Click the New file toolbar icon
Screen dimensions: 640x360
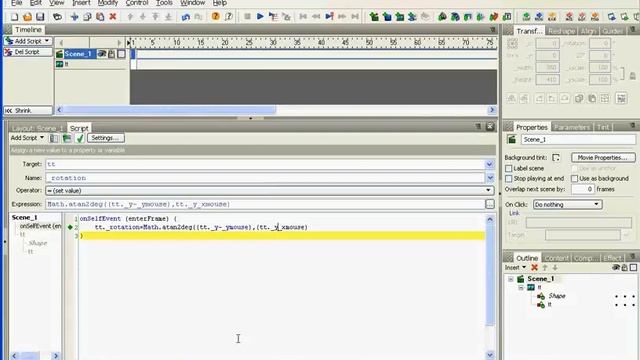click(x=14, y=17)
